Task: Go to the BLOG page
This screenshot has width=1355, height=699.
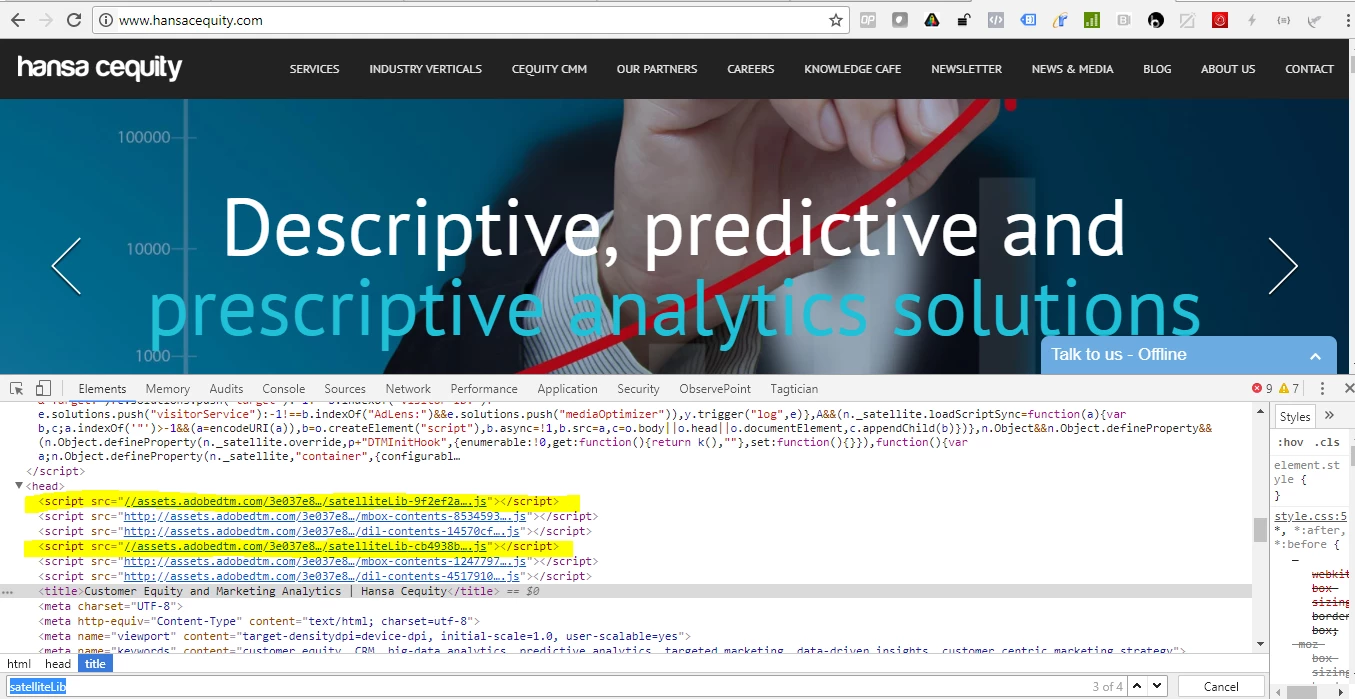Action: pos(1157,69)
